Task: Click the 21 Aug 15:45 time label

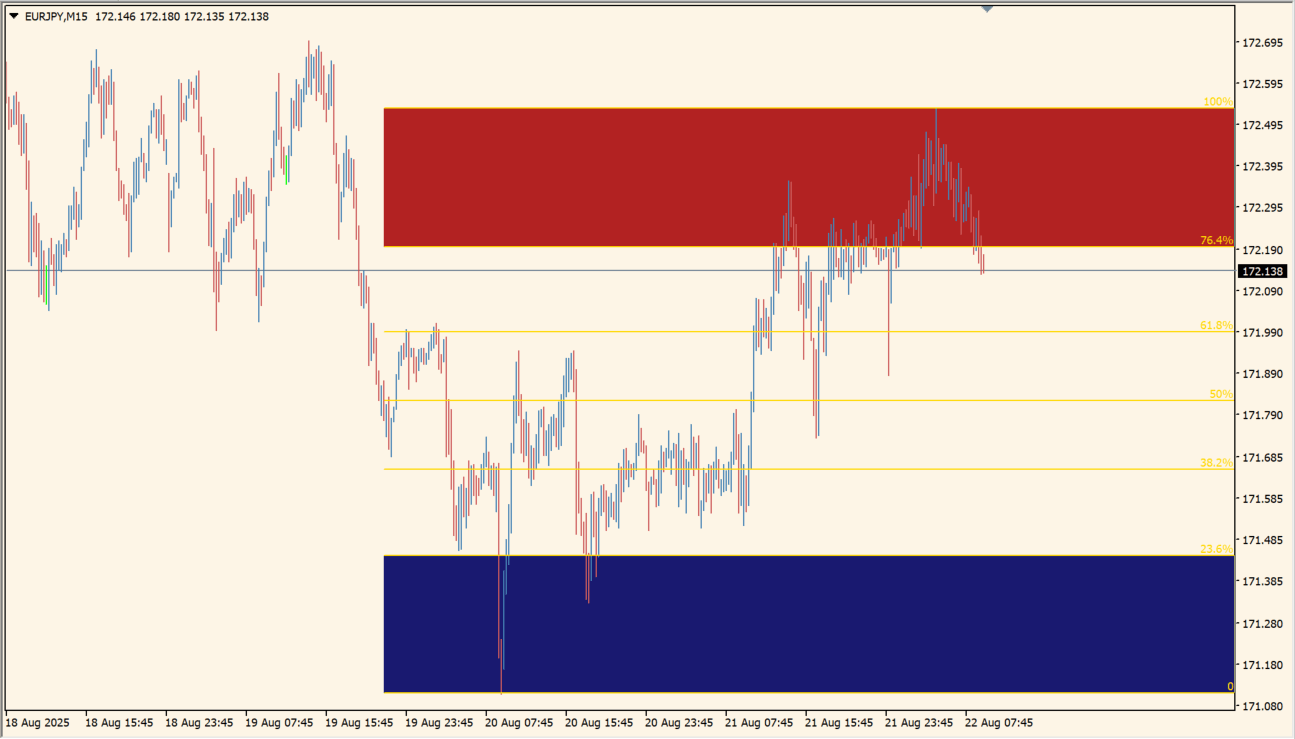Action: (839, 722)
